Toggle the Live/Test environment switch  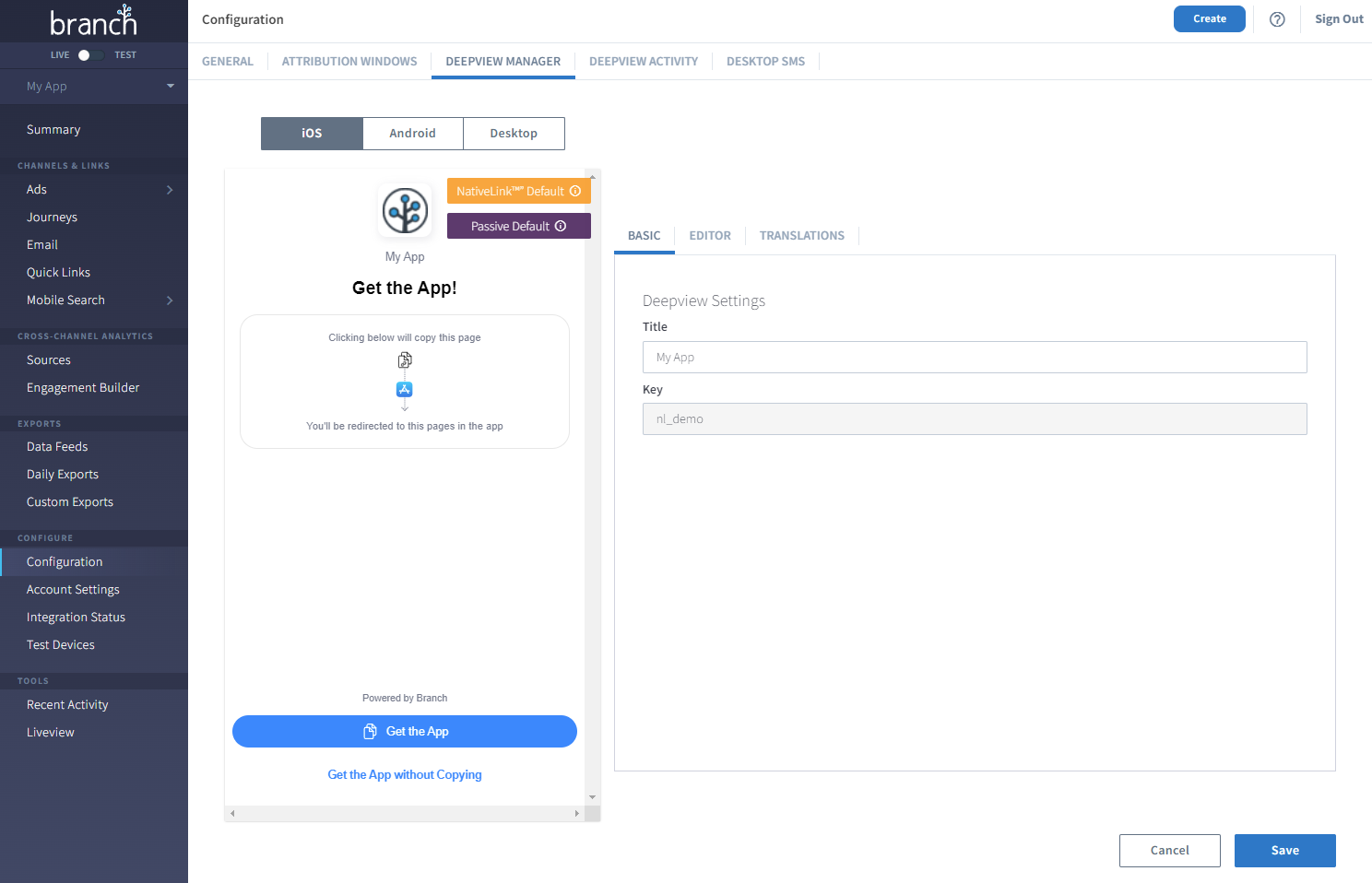pos(89,55)
